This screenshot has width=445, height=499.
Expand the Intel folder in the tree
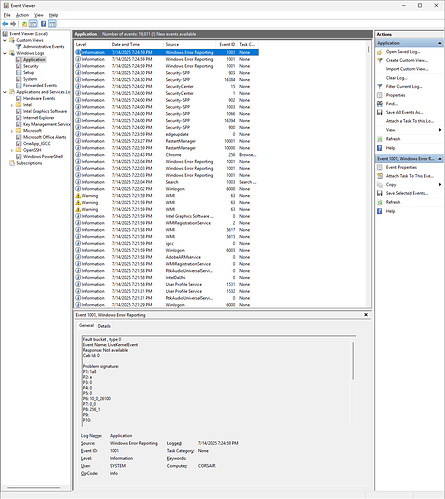click(12, 105)
